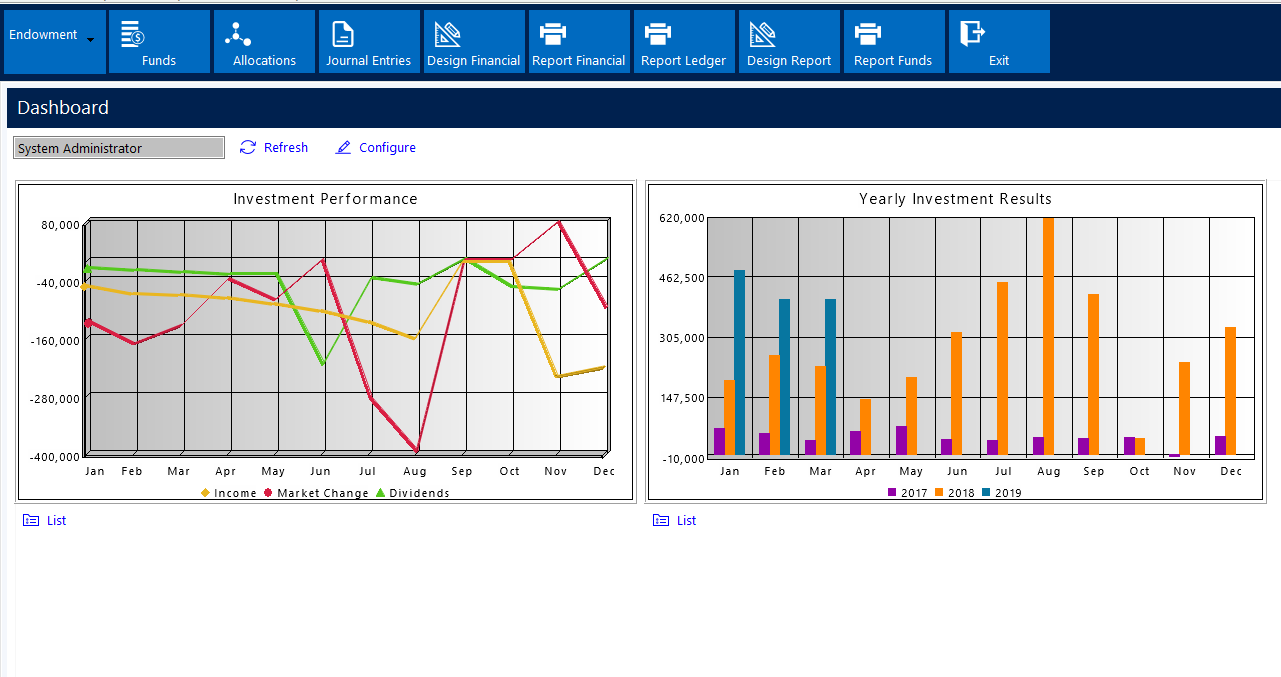Screen dimensions: 1281x677
Task: Click the Report Funds icon
Action: [x=893, y=41]
